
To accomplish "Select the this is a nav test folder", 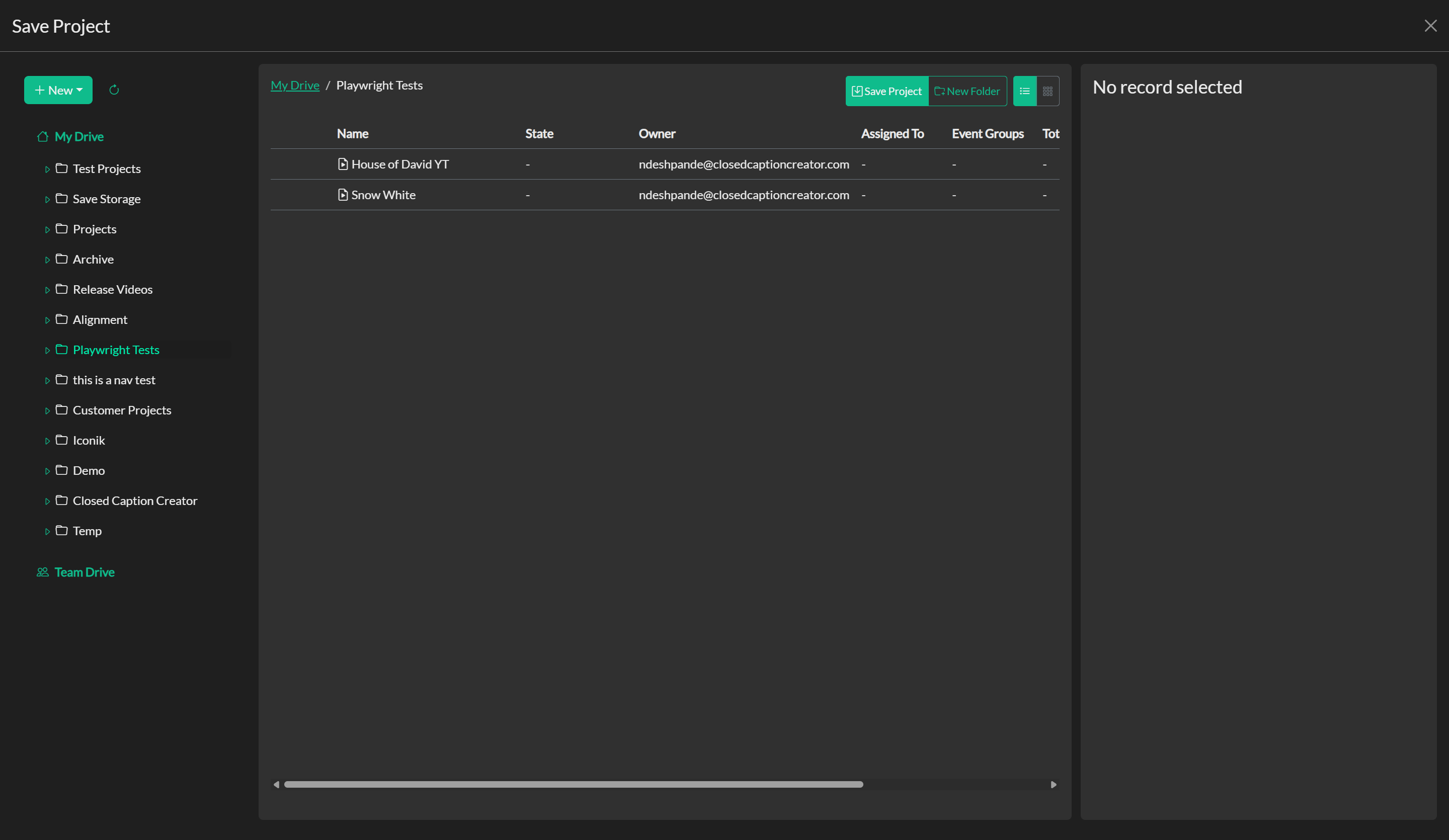I will click(114, 379).
